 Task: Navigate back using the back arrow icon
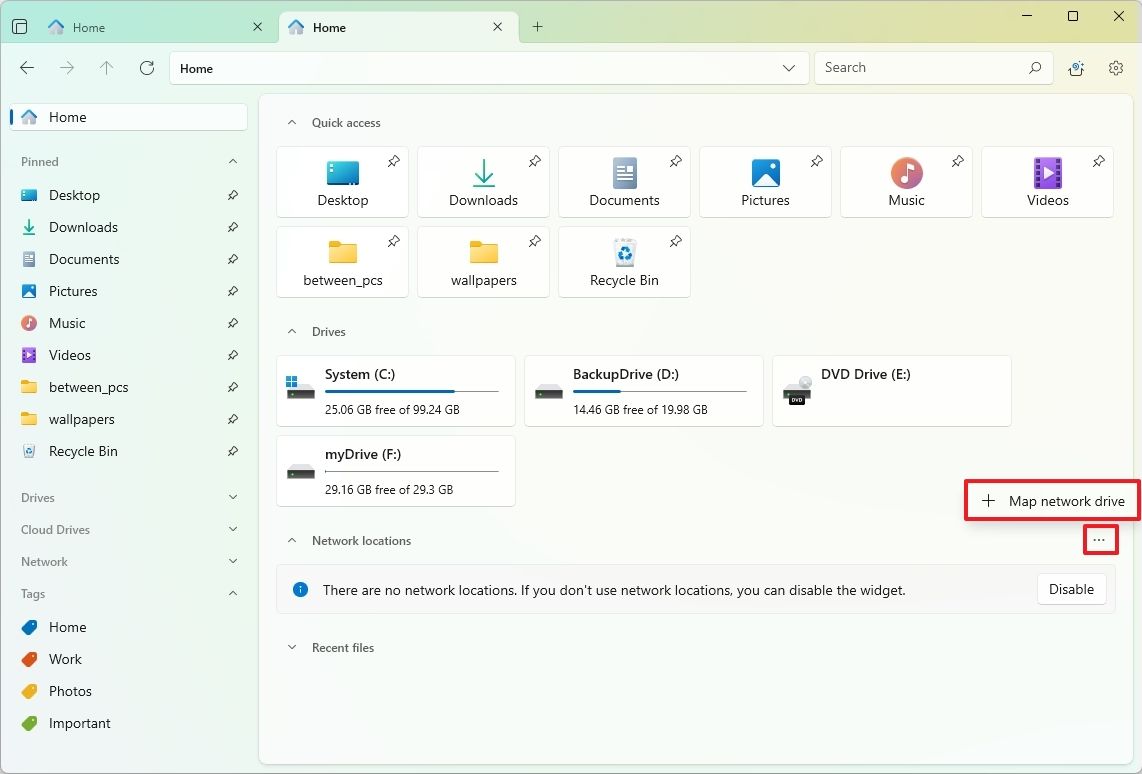26,67
